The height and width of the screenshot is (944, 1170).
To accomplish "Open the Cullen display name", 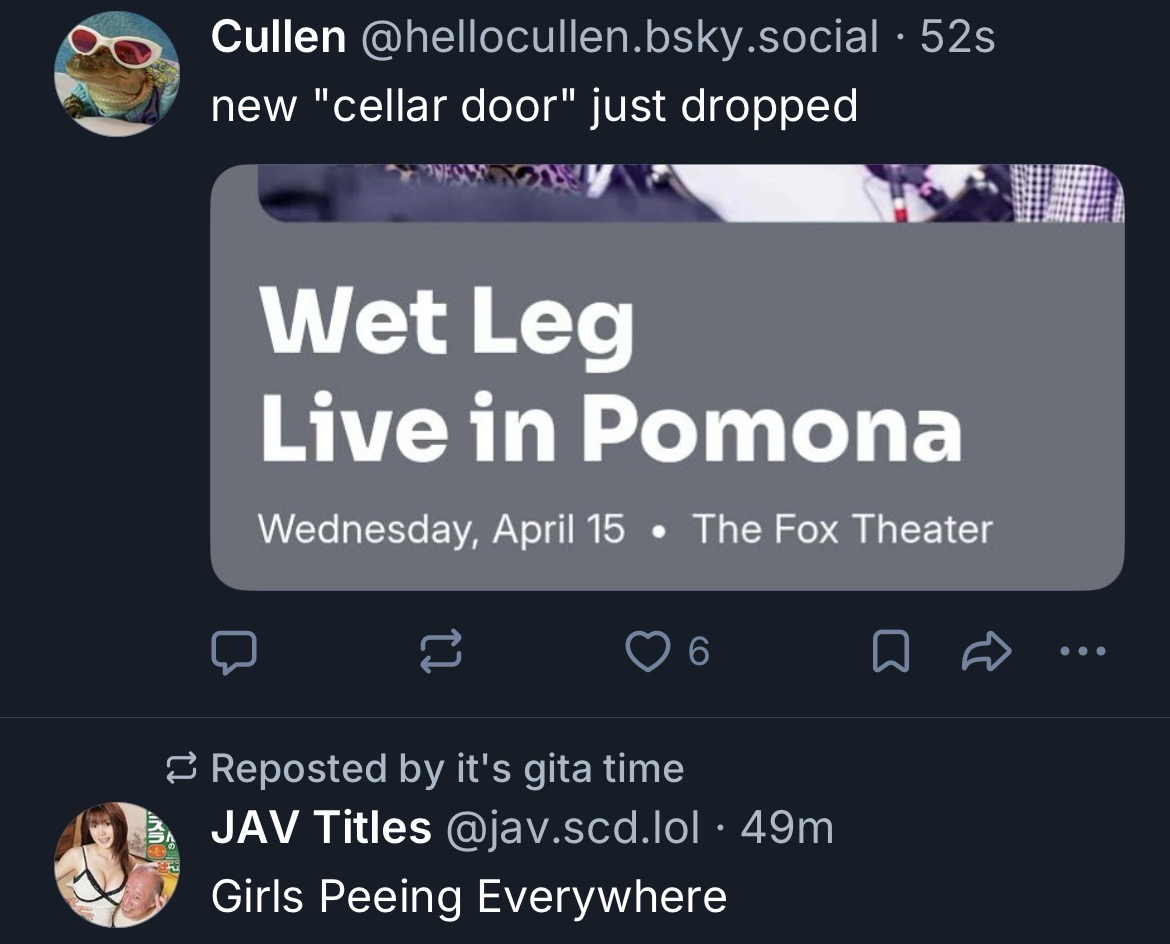I will tap(278, 39).
